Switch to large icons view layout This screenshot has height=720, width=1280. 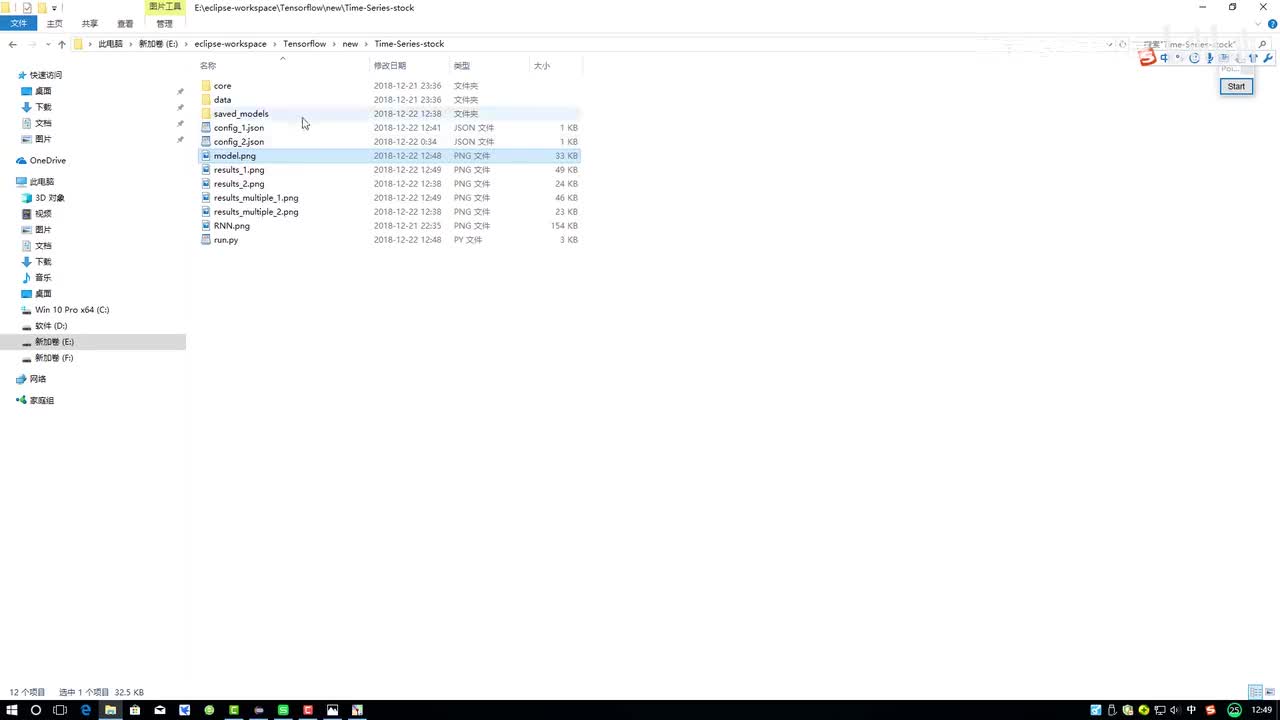coord(1269,692)
